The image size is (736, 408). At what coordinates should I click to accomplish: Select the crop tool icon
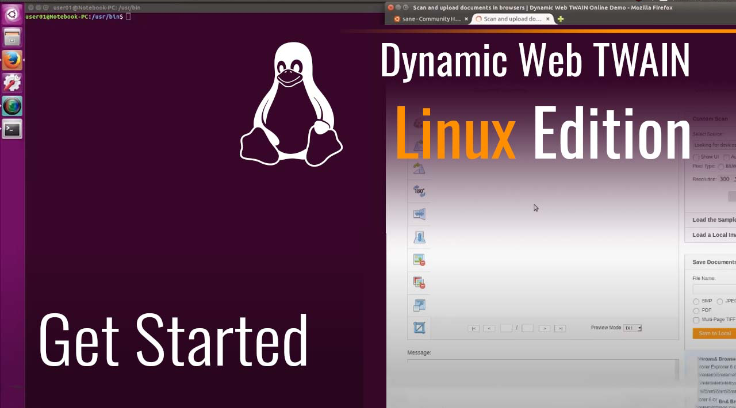[x=420, y=327]
